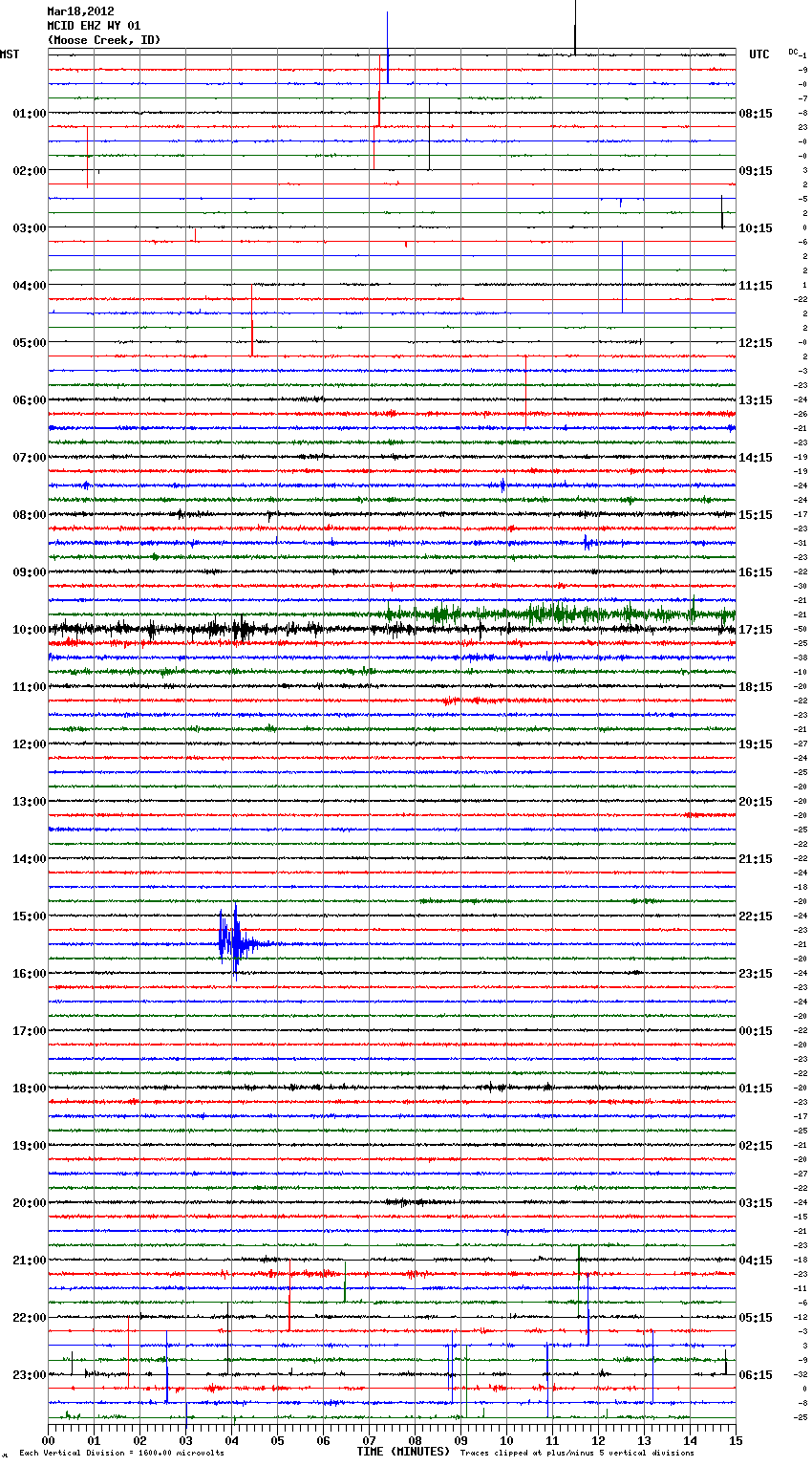
Task: Click the 20:15 UTC time label
Action: point(756,802)
